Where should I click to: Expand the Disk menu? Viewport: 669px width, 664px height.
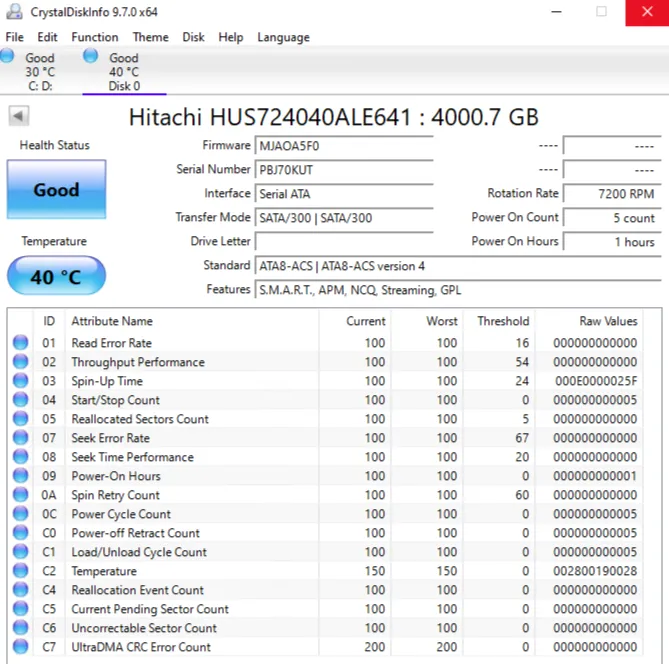pyautogui.click(x=193, y=37)
